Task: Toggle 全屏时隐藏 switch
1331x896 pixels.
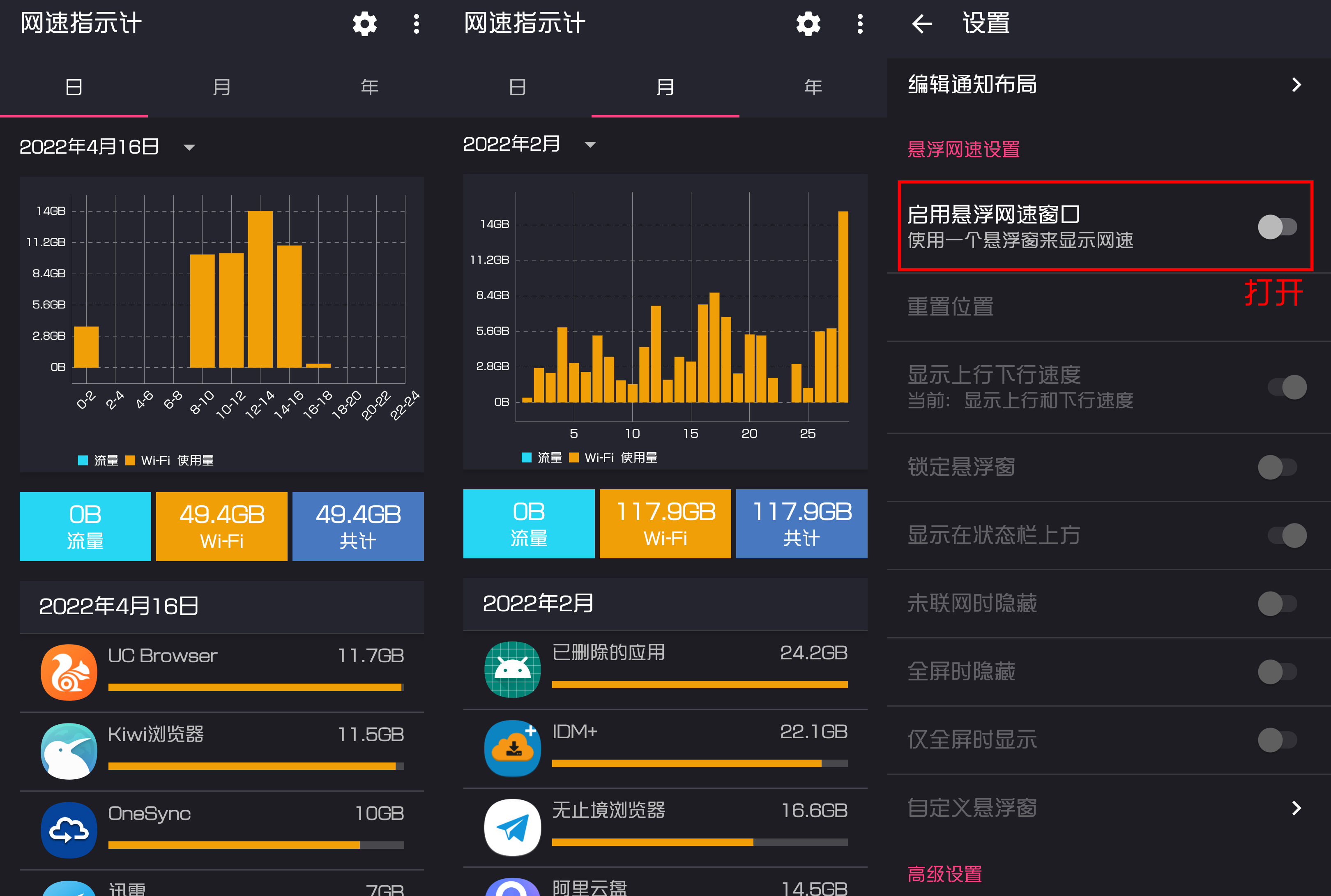Action: click(x=1277, y=672)
